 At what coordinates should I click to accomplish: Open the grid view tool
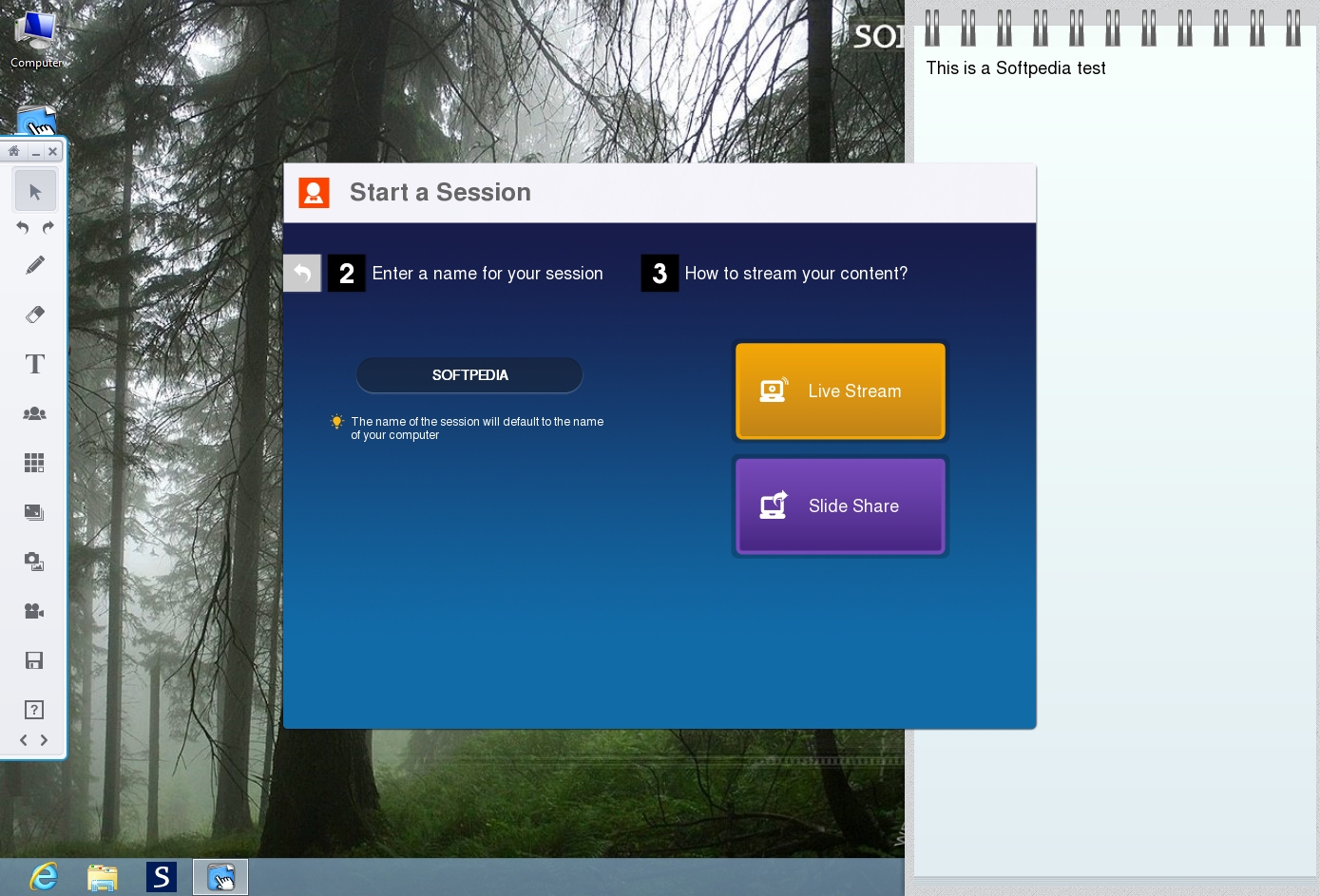click(35, 463)
